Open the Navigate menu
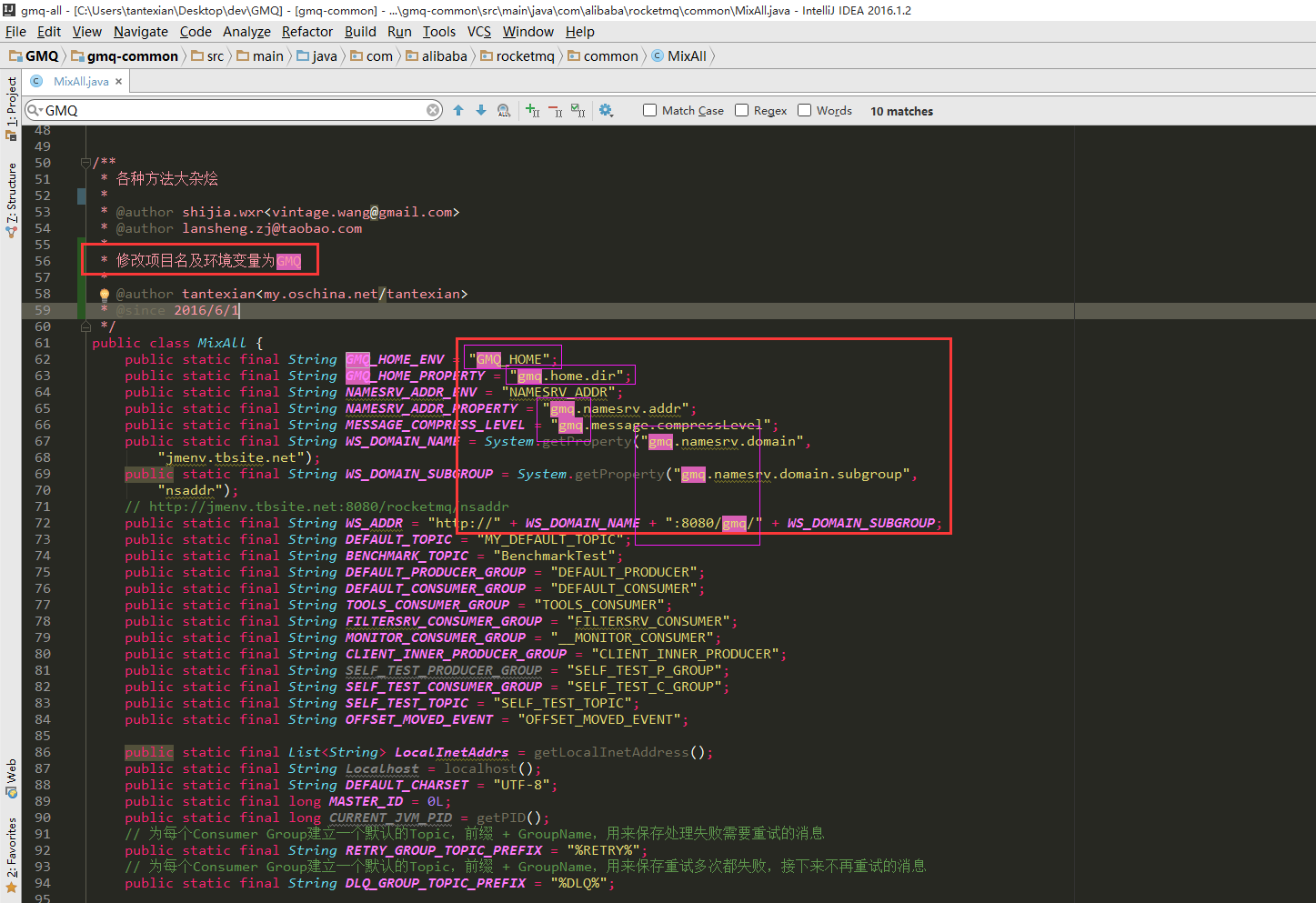The image size is (1316, 903). (141, 31)
